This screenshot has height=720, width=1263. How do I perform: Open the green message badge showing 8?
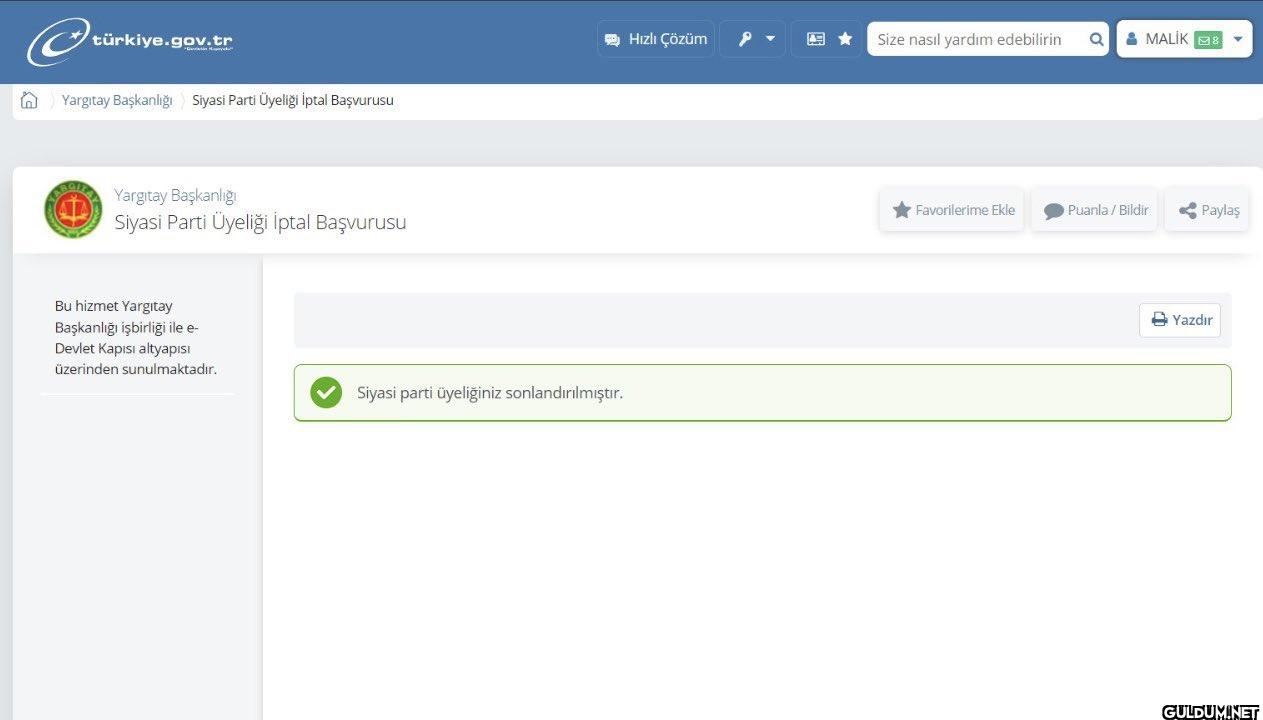click(1208, 40)
